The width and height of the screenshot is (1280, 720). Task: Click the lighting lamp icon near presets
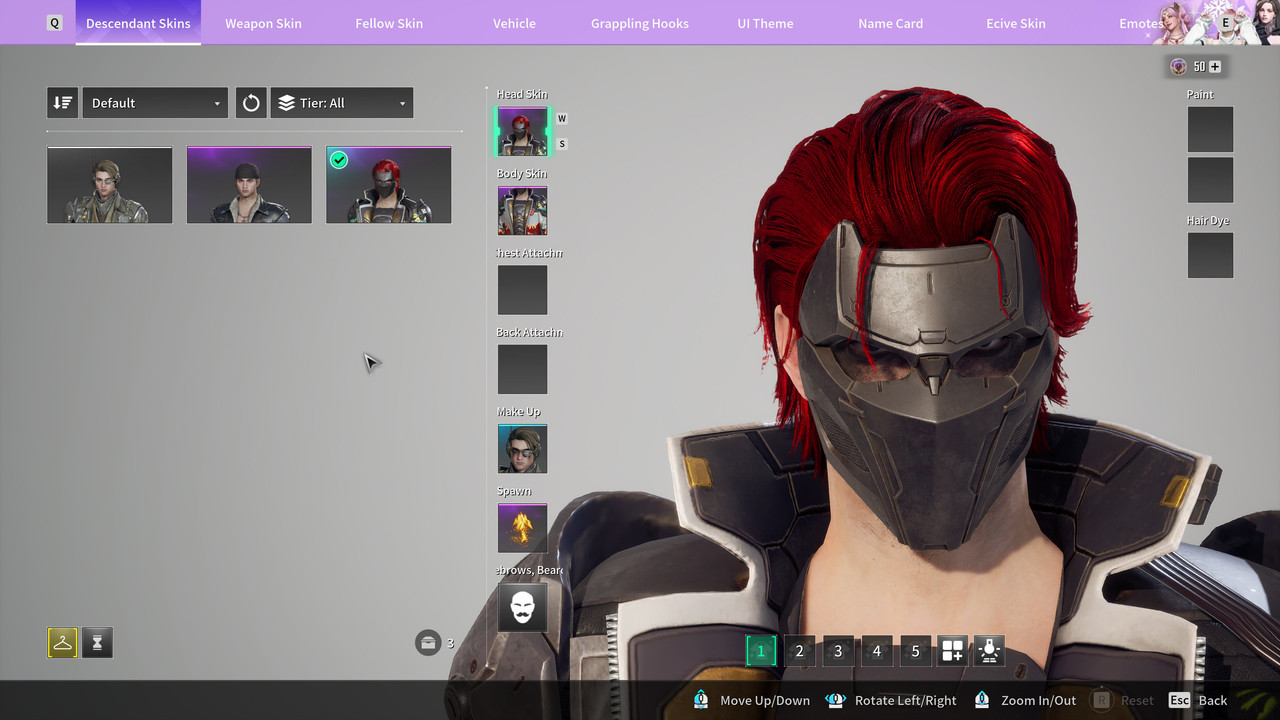(990, 651)
